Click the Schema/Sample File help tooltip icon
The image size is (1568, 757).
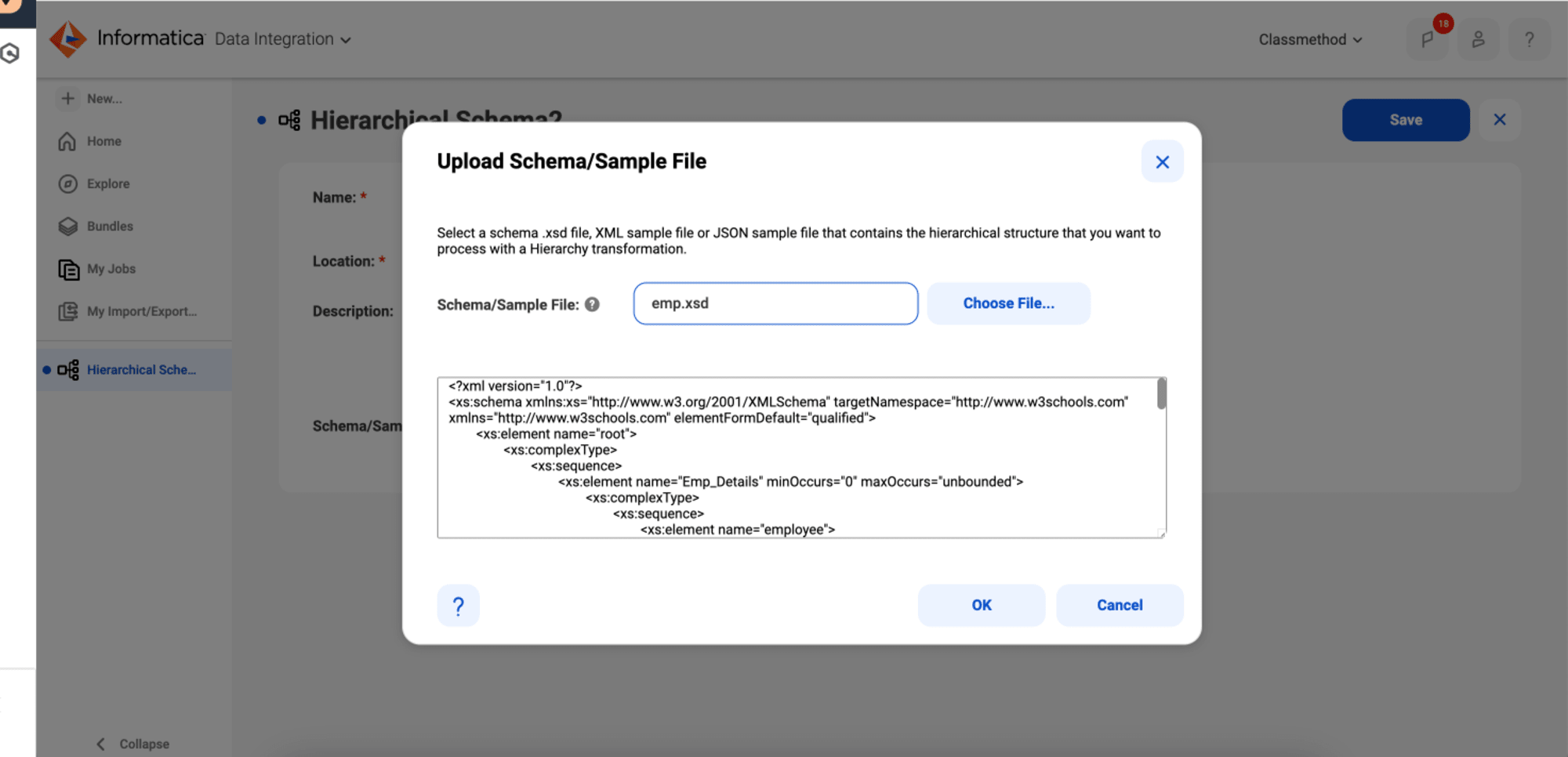pos(593,304)
